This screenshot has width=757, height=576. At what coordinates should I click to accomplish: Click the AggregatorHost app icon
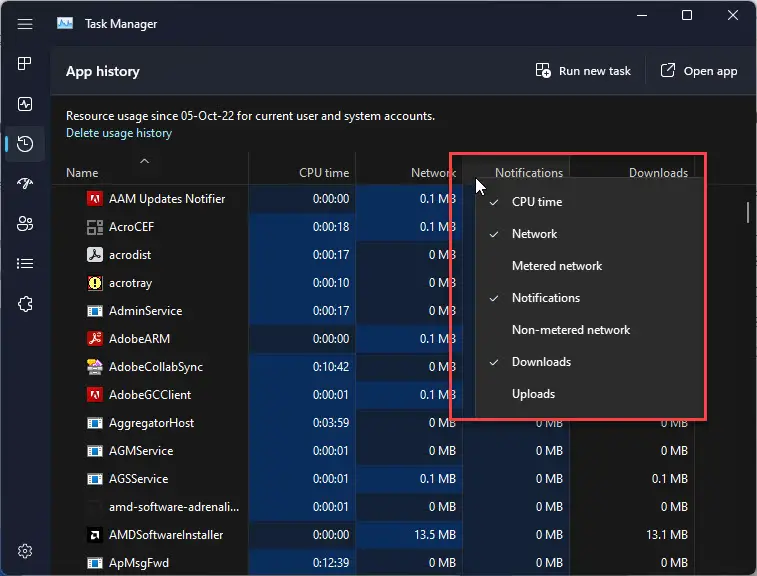(95, 423)
